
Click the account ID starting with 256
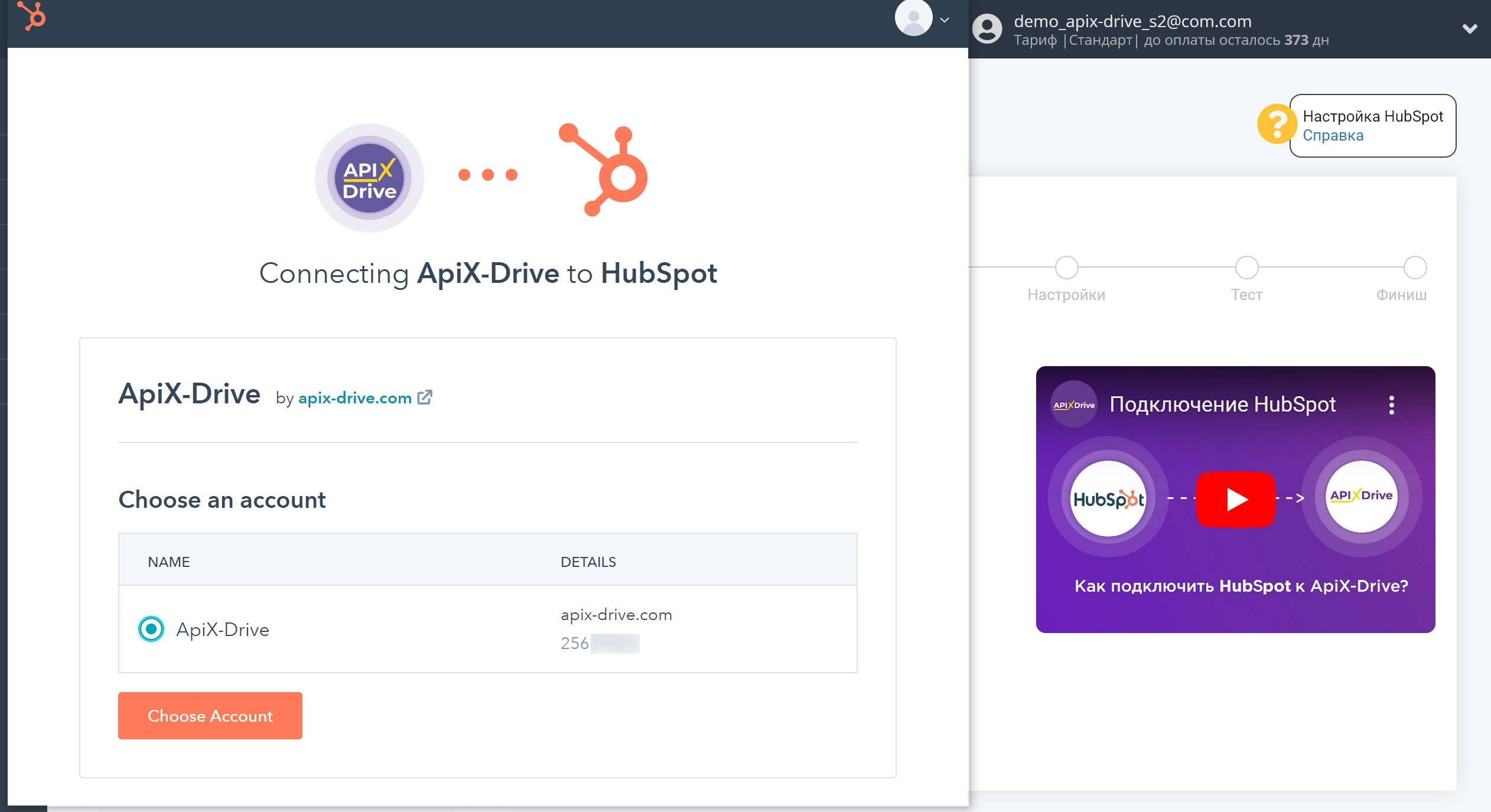pyautogui.click(x=600, y=643)
